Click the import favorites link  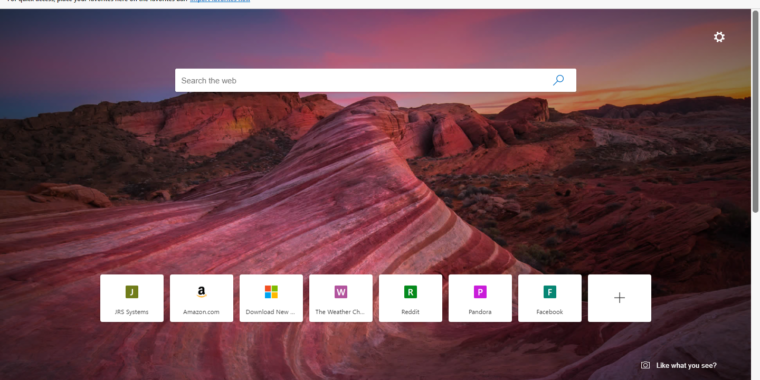click(x=220, y=1)
